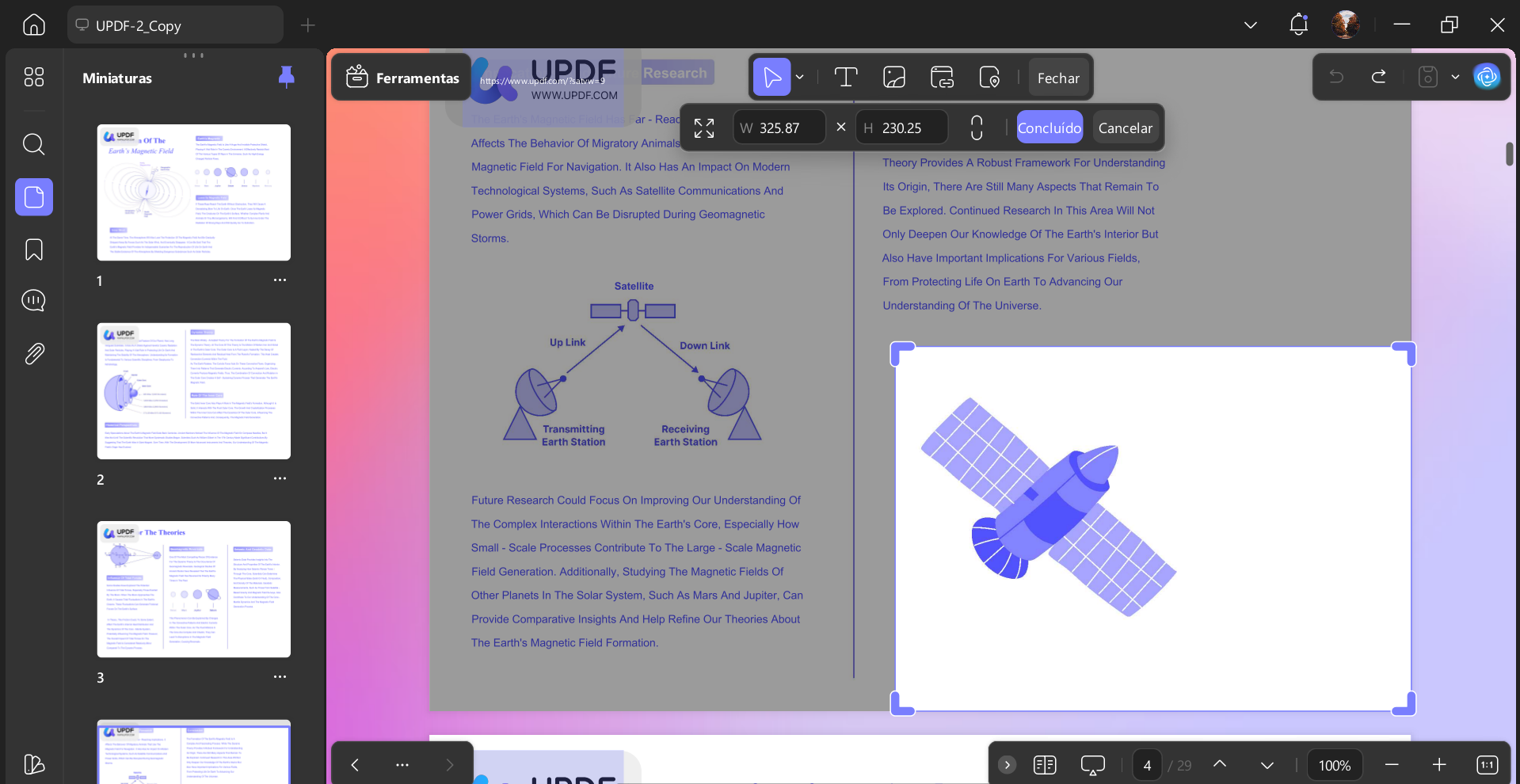Click the https://www.updf.com link text

[543, 81]
